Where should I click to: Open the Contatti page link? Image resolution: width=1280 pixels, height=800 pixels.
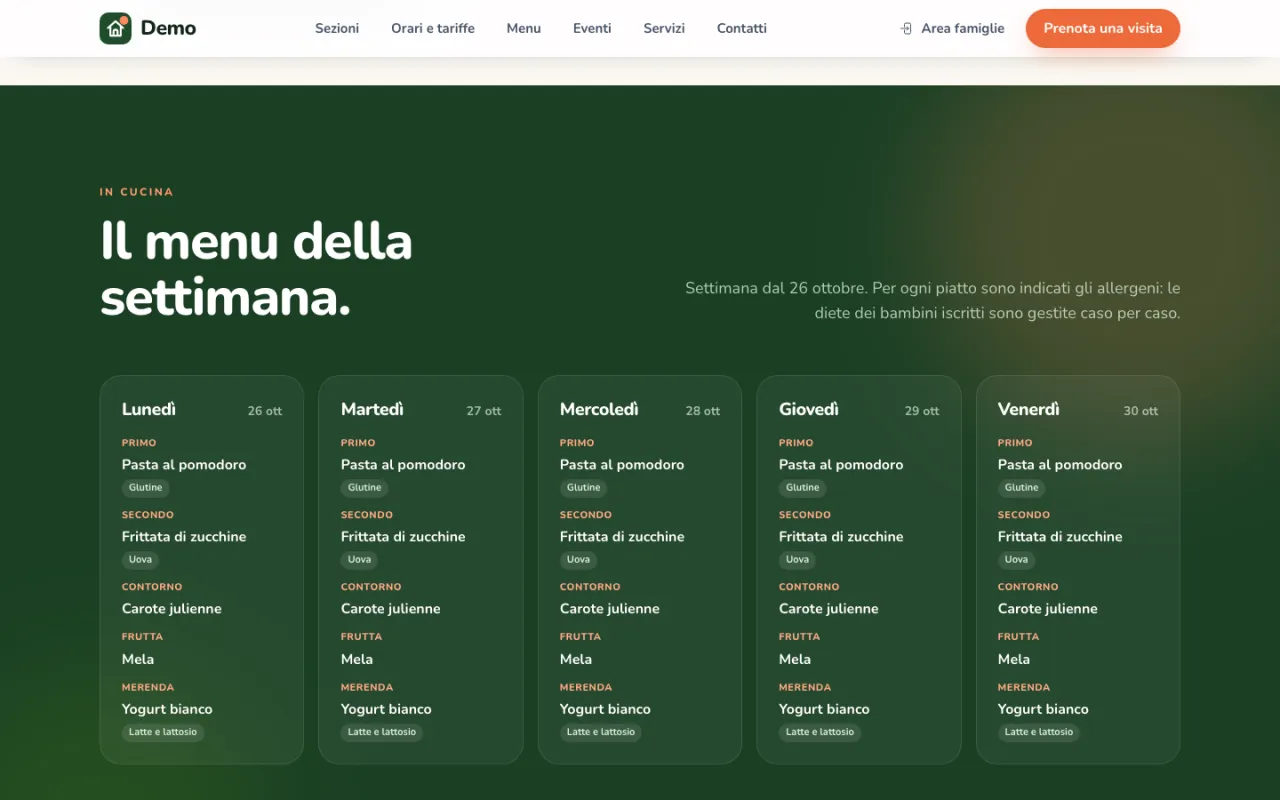click(742, 28)
